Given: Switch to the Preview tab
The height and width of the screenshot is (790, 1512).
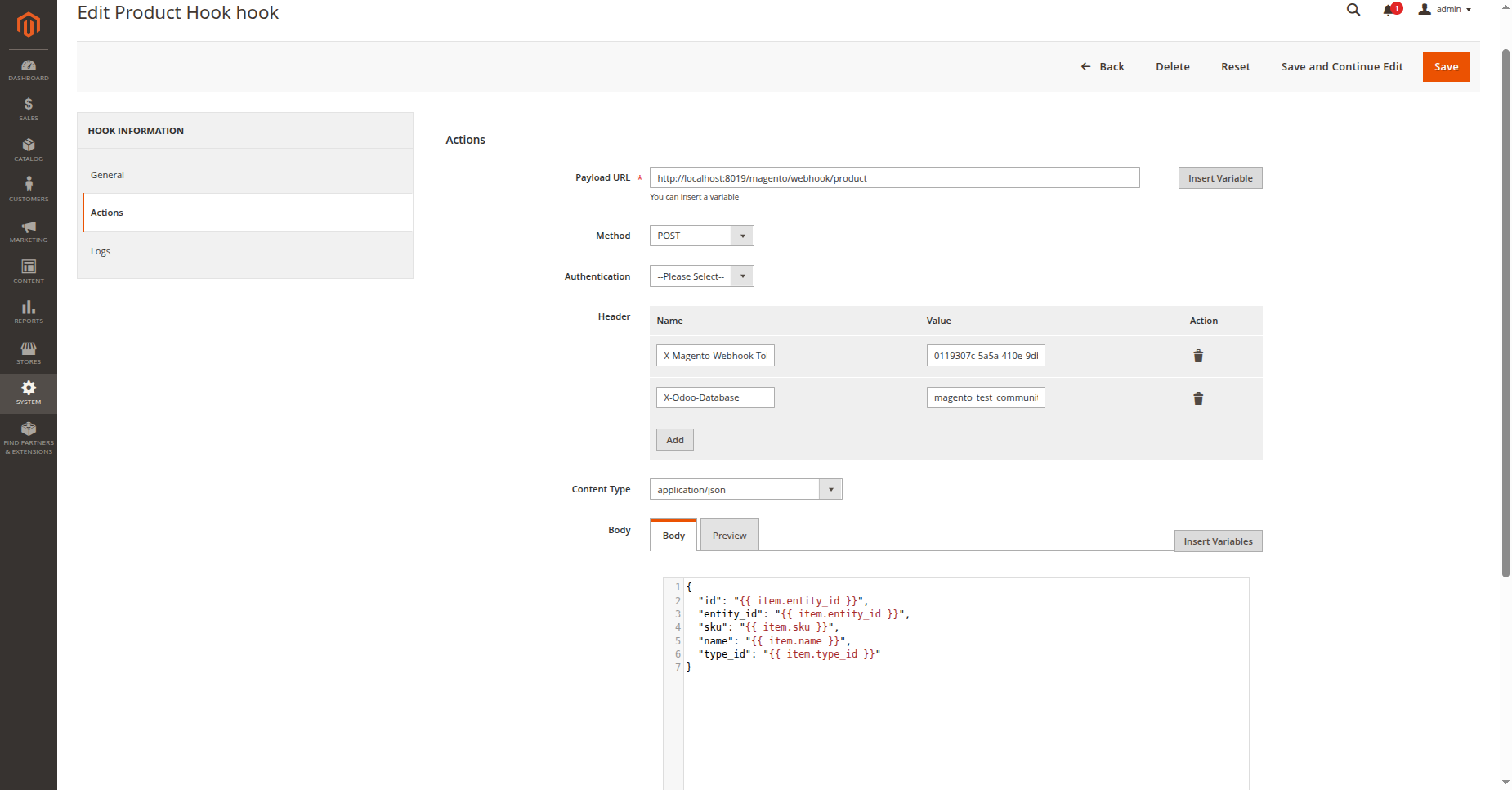Looking at the screenshot, I should [x=729, y=536].
